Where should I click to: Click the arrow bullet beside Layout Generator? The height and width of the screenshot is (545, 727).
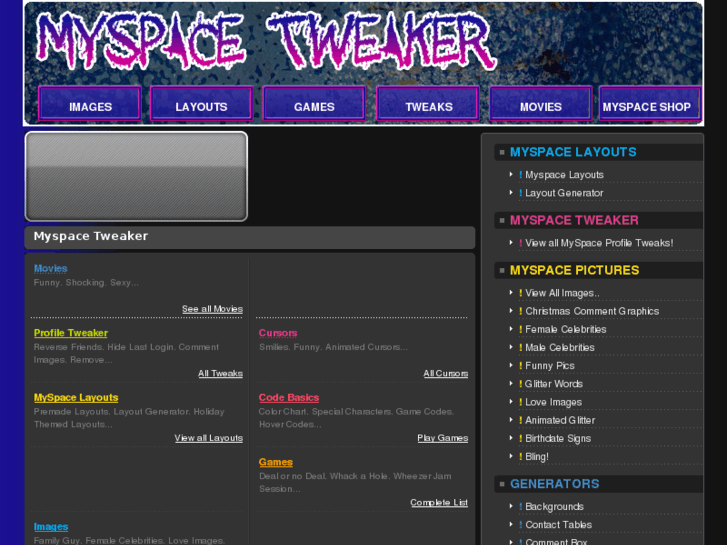[511, 192]
